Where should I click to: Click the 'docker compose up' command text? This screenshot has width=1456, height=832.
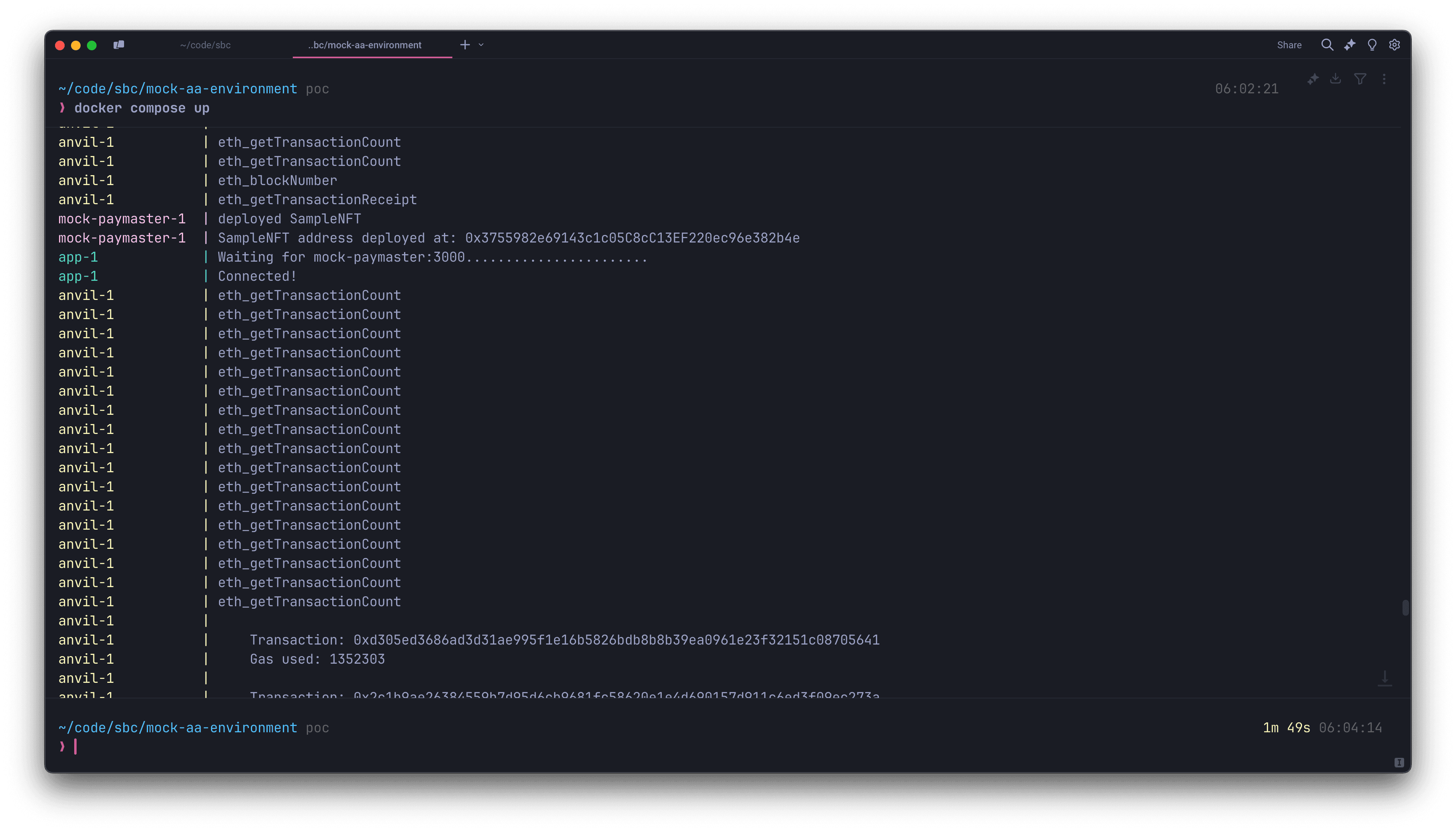[142, 108]
